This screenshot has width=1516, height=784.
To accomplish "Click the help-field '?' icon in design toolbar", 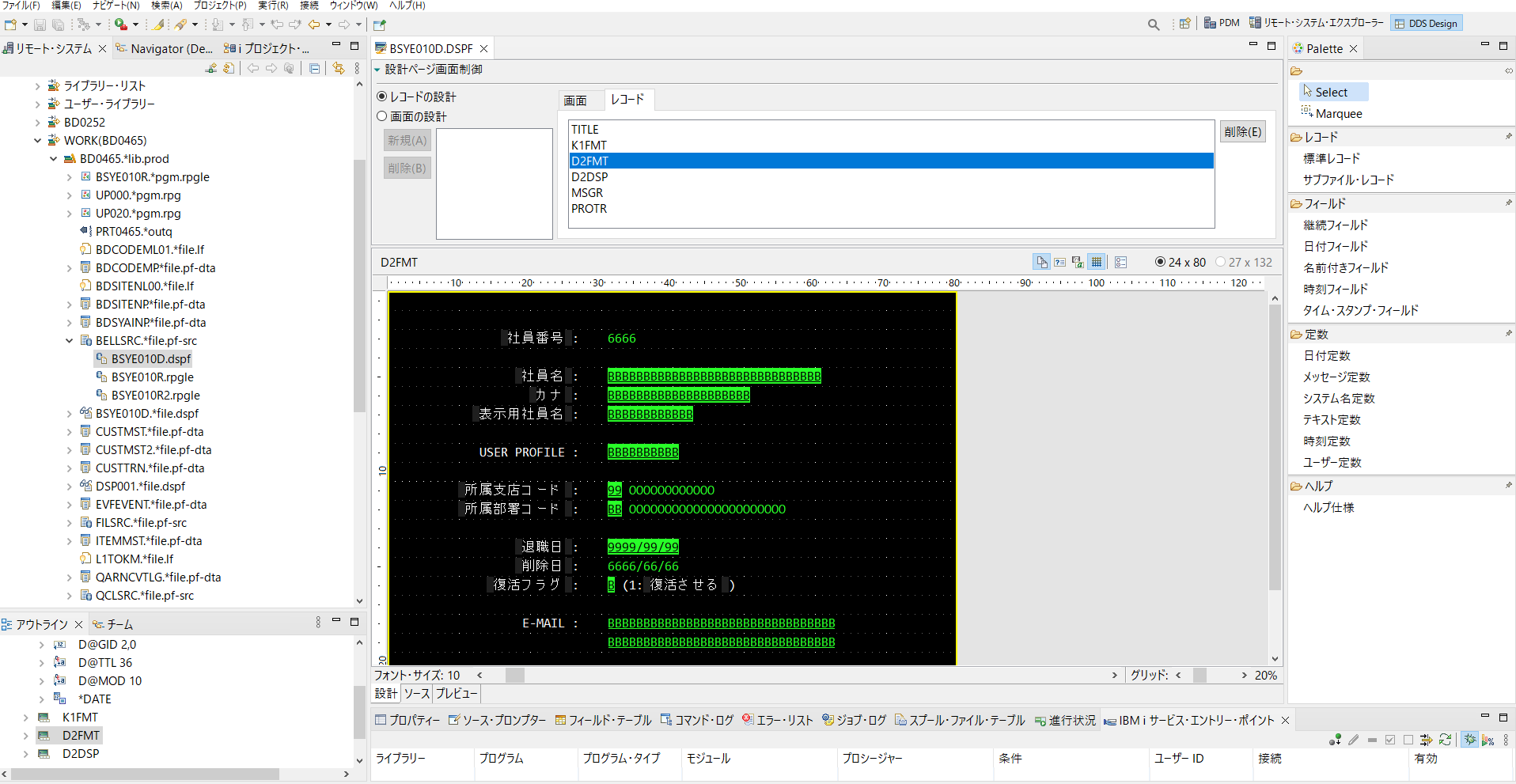I will [x=1059, y=262].
